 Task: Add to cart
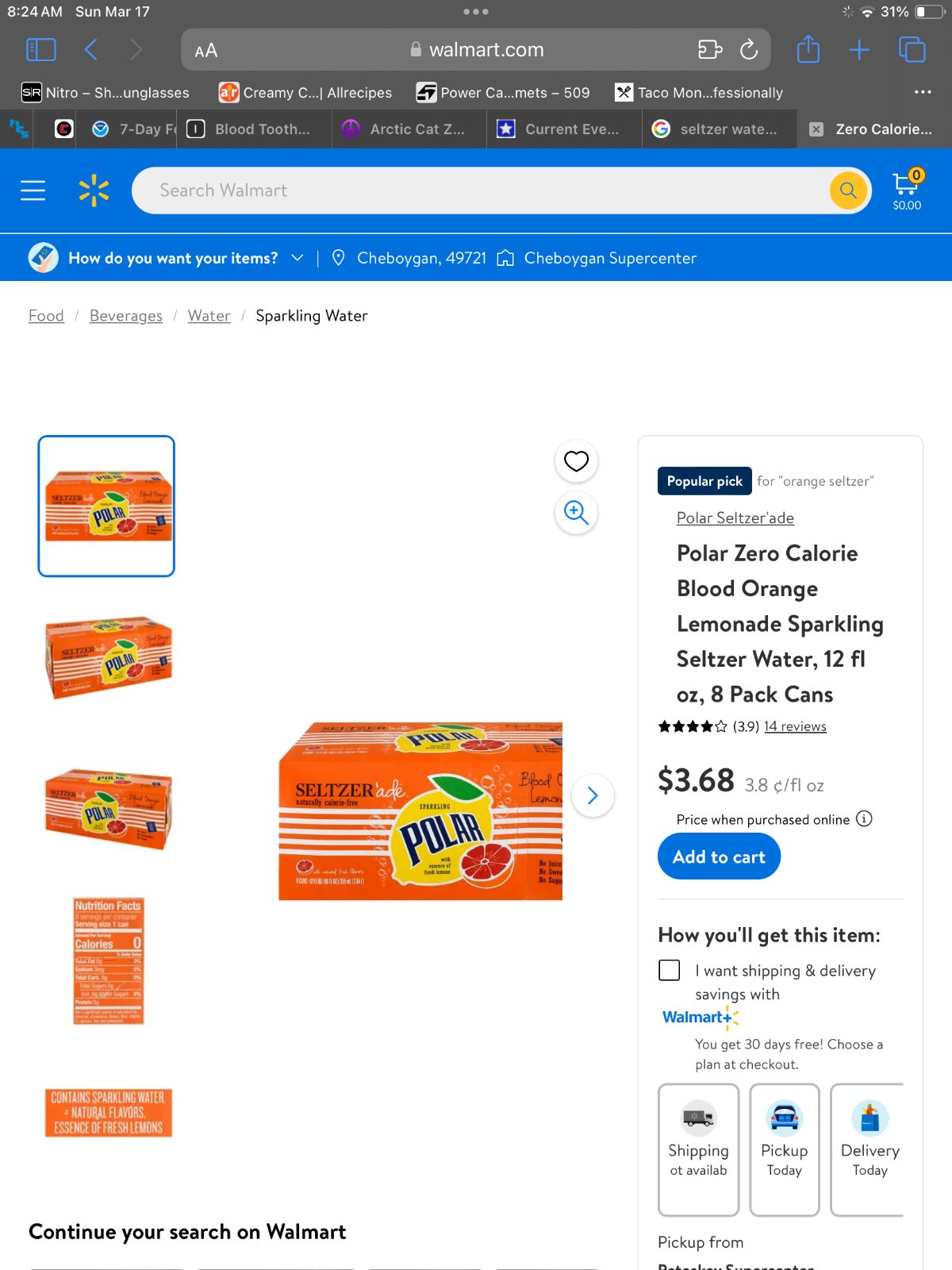coord(719,857)
